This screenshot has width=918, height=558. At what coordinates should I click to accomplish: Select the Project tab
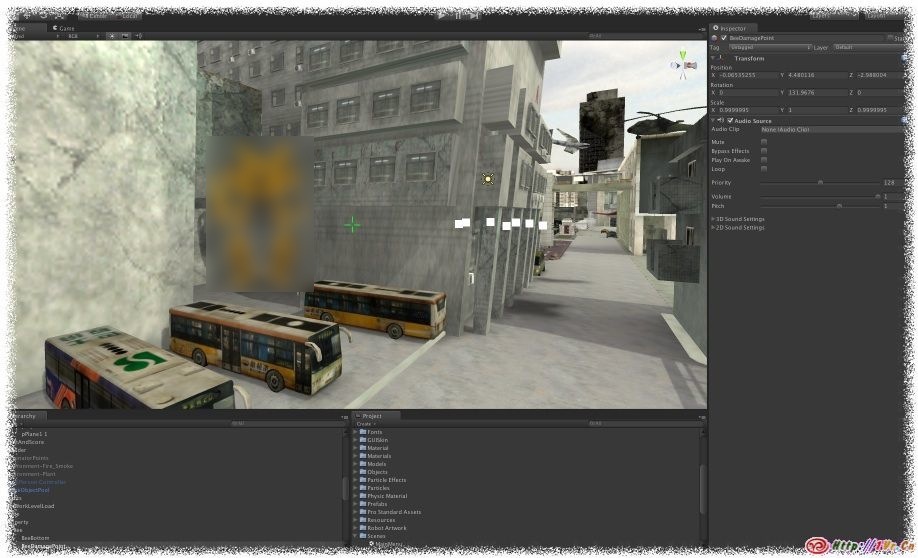(372, 416)
